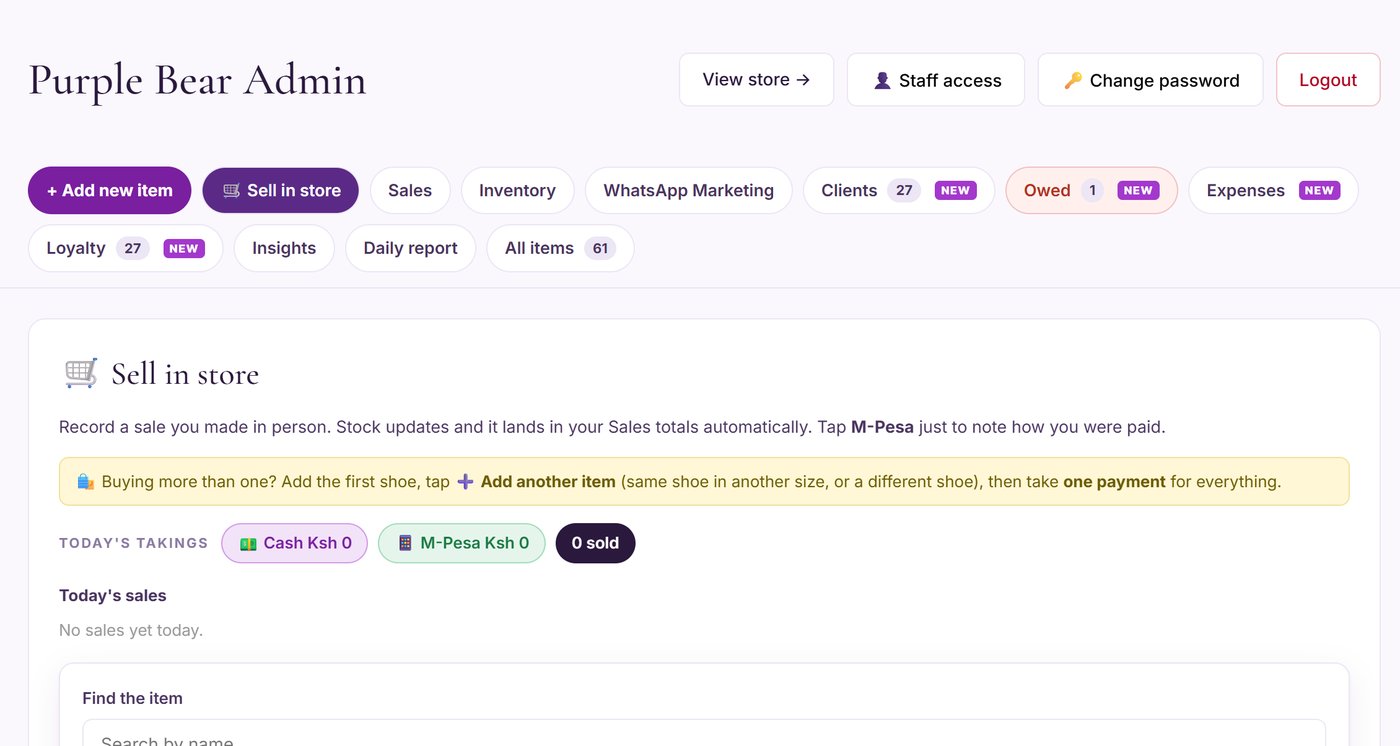The image size is (1400, 746).
Task: Click the plus icon before Add another item
Action: click(465, 482)
